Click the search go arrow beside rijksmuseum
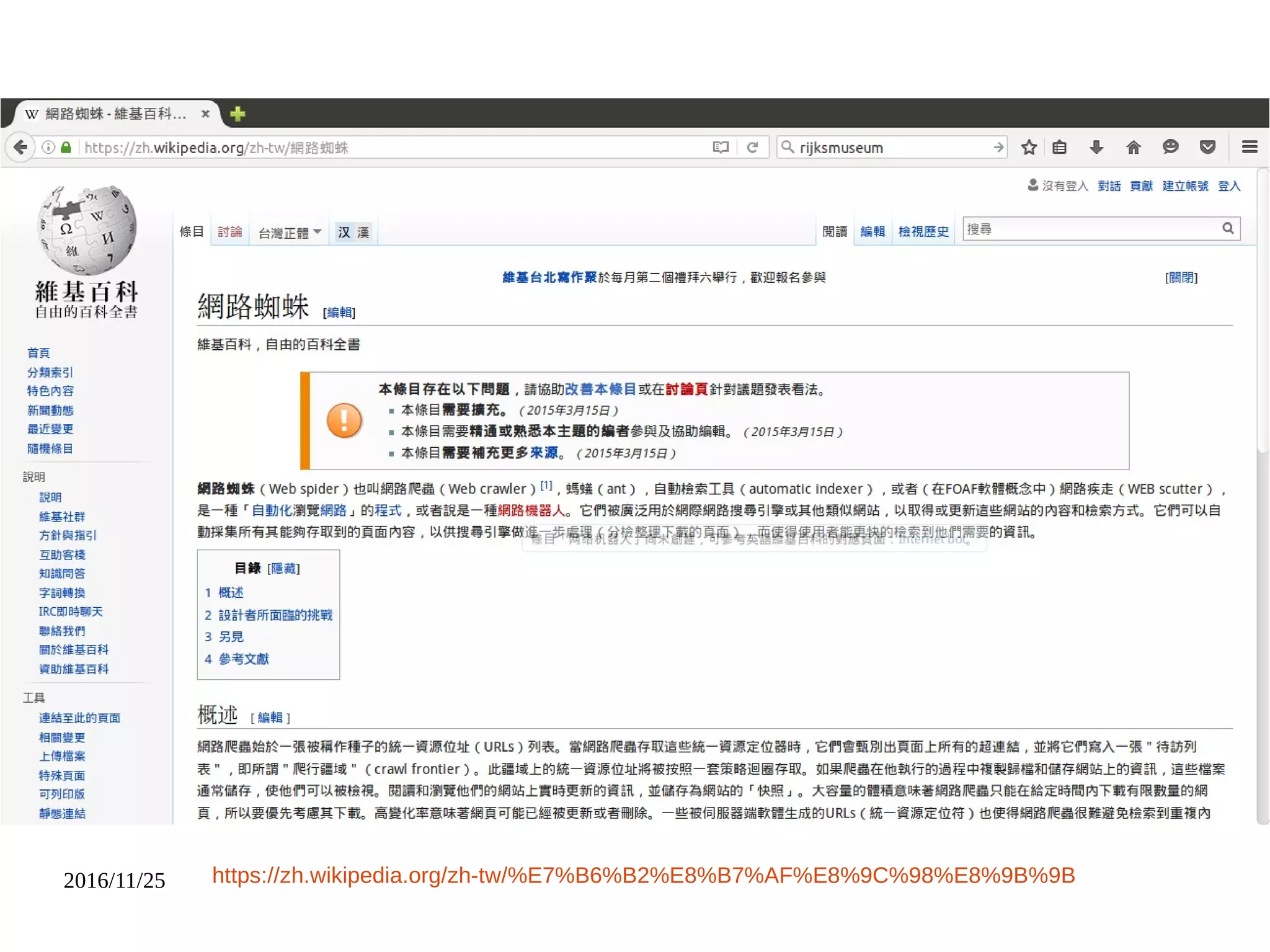 [x=998, y=148]
